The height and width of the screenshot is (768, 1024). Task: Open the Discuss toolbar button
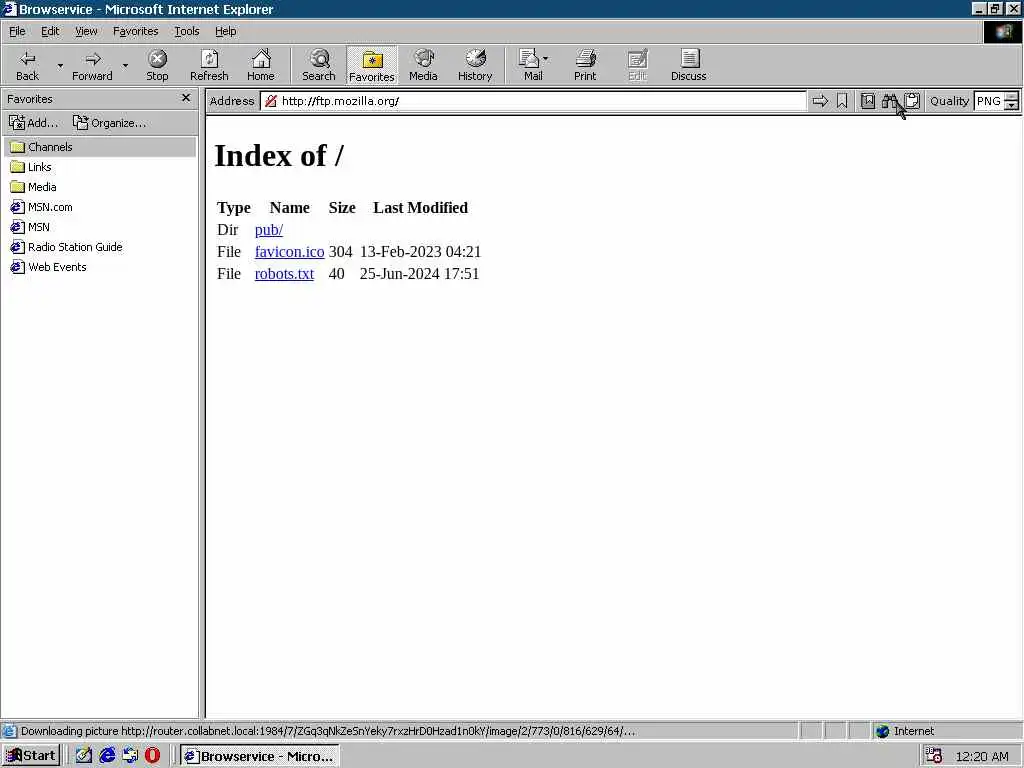click(x=688, y=65)
